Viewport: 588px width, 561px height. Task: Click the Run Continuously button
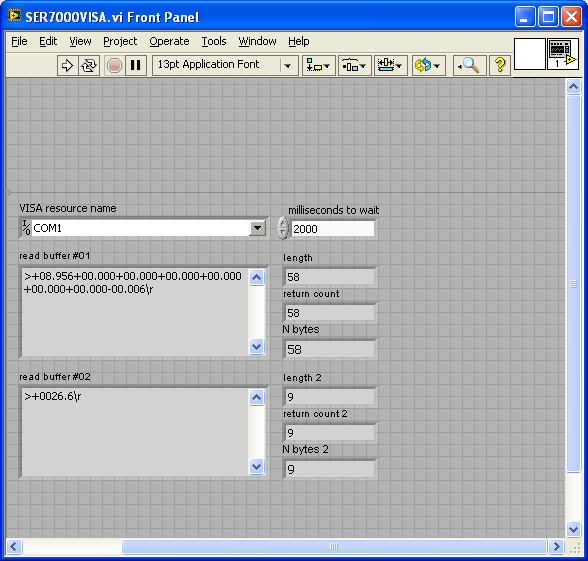click(89, 66)
